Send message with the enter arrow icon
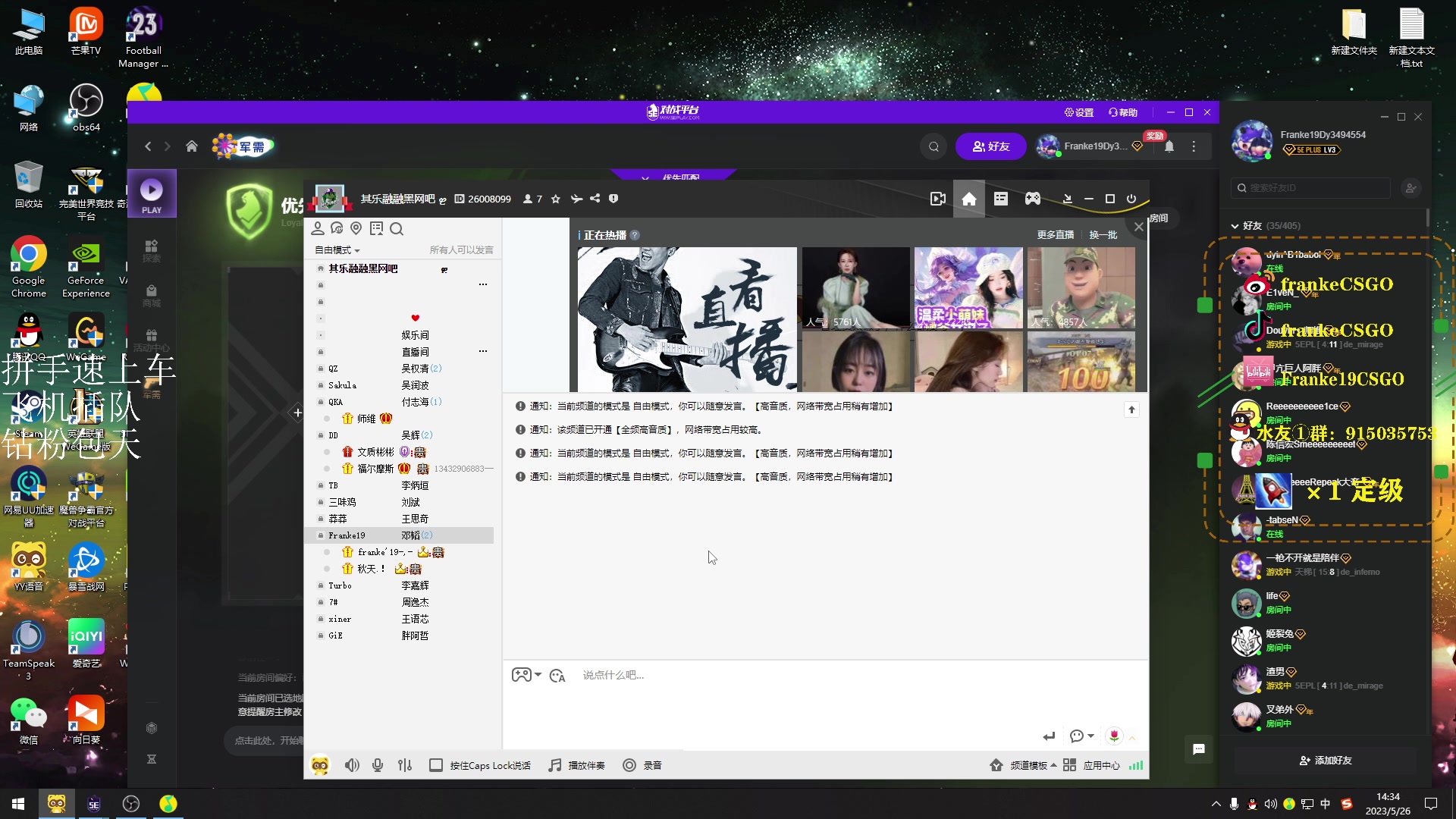 (x=1049, y=736)
